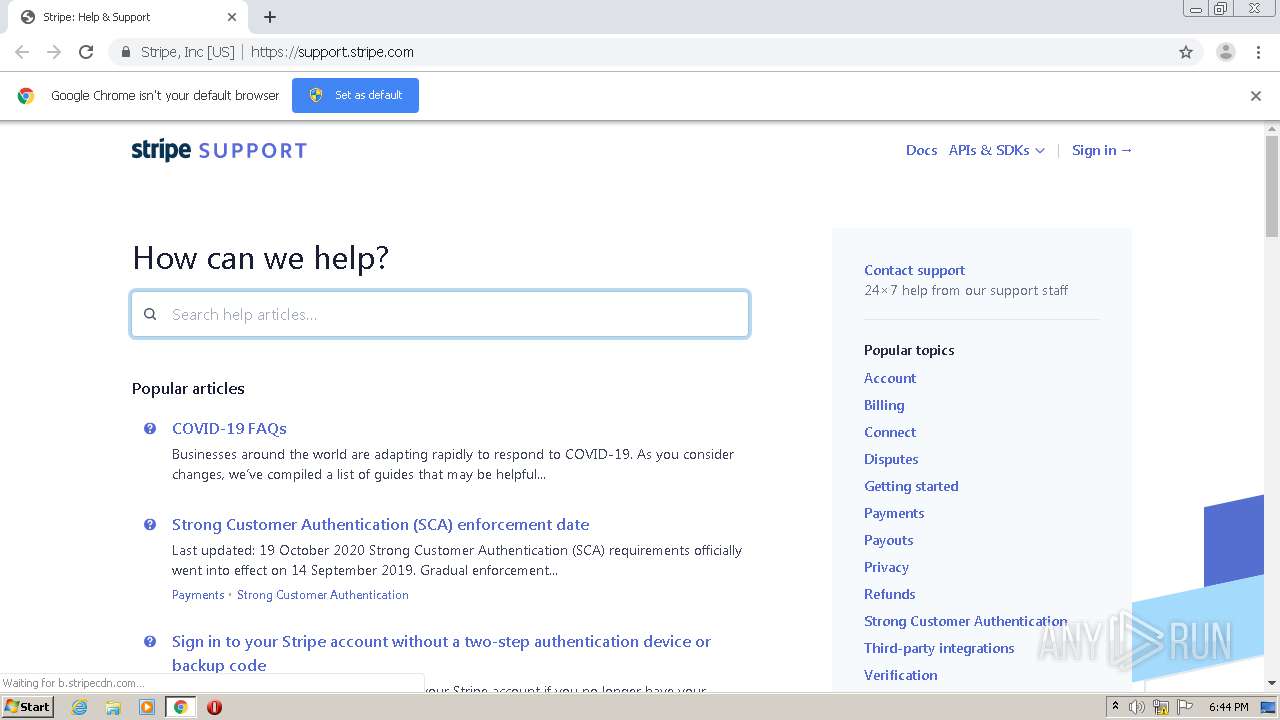
Task: Open Strong Customer Authentication enforcement date article
Action: coord(380,524)
